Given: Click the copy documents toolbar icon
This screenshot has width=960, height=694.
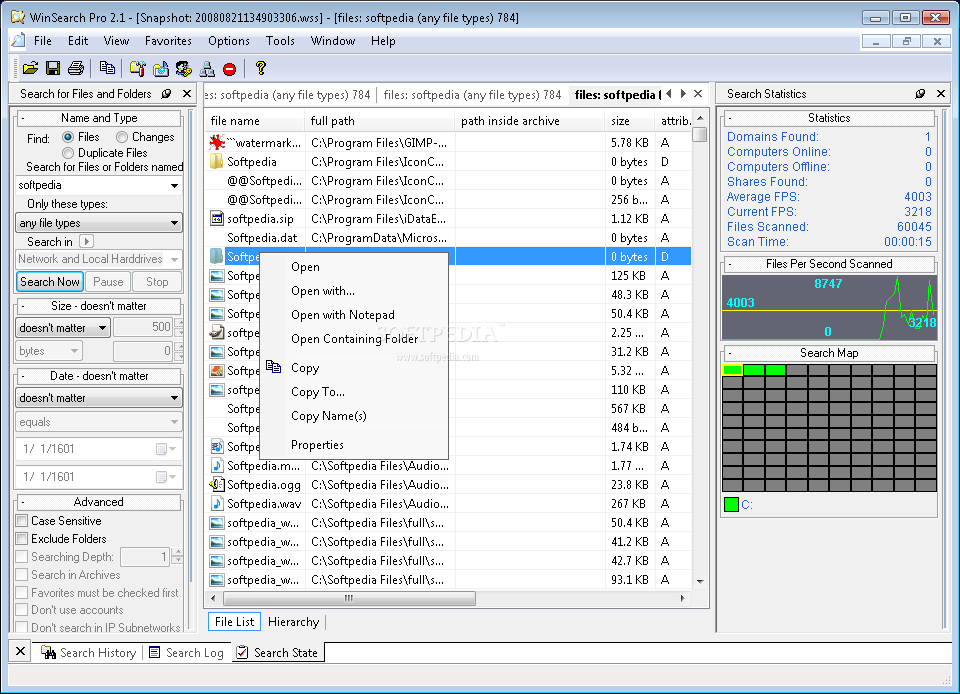Looking at the screenshot, I should (107, 69).
